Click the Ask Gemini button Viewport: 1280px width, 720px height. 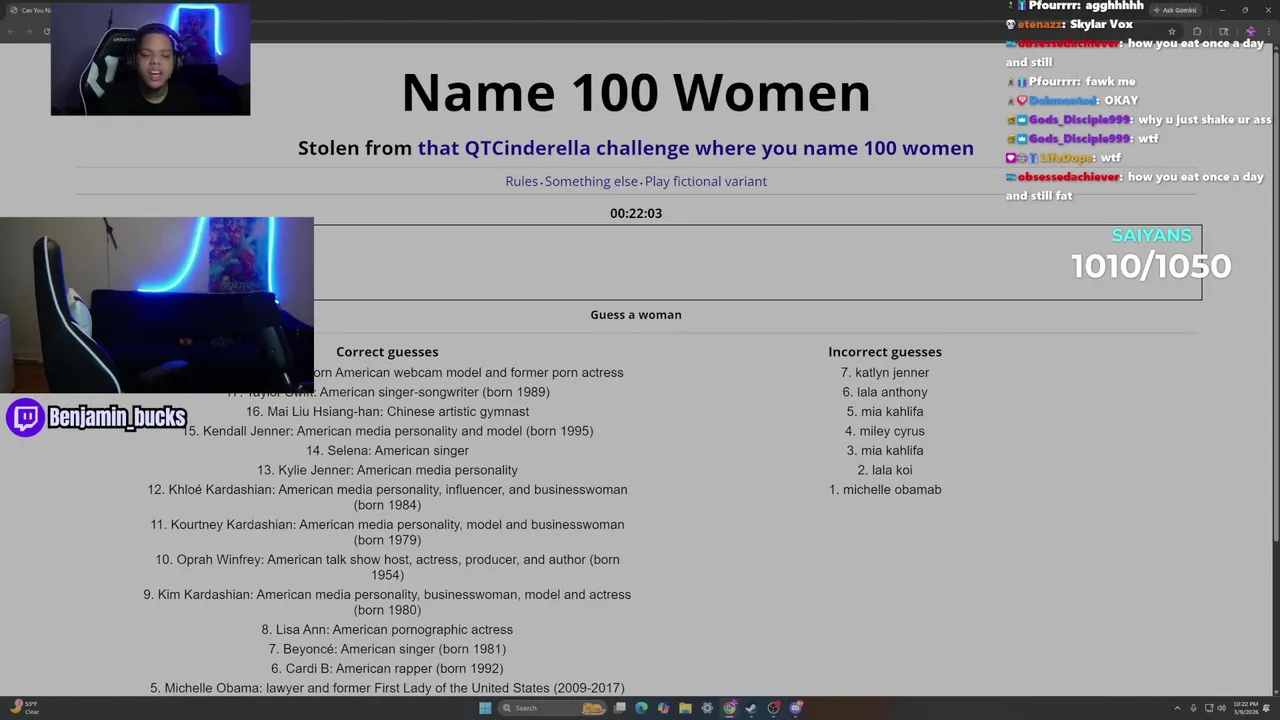(1174, 10)
